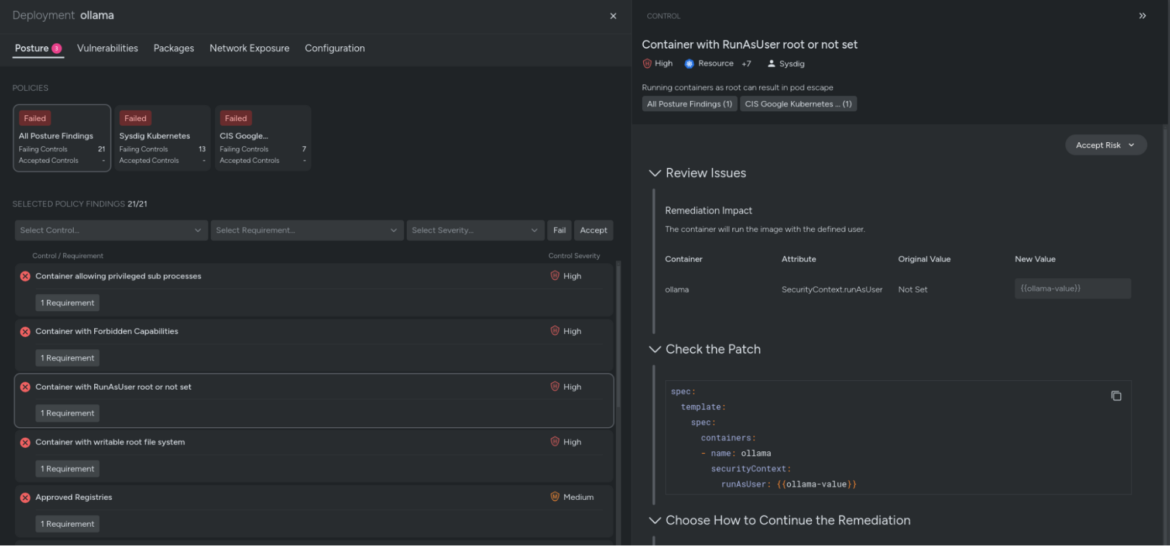Click the Sysdig author person icon

[772, 63]
